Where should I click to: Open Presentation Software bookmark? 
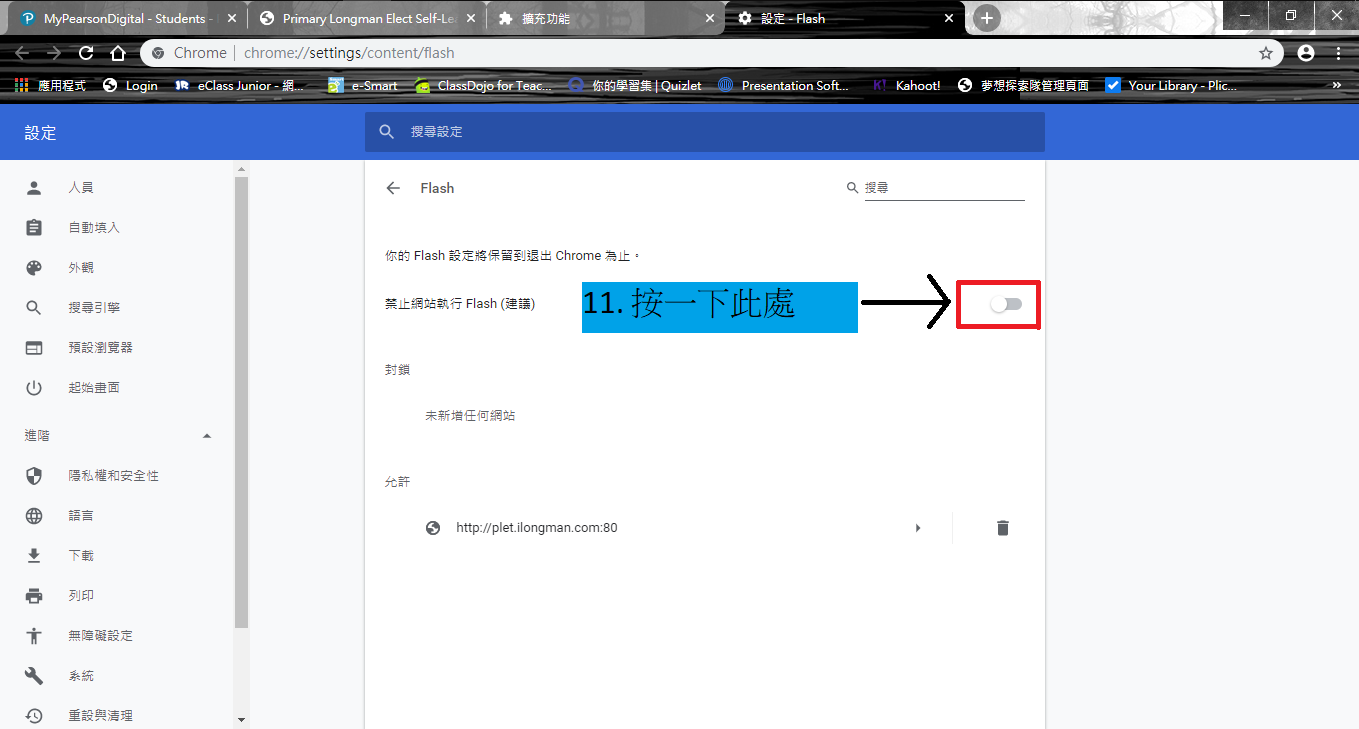[x=783, y=86]
